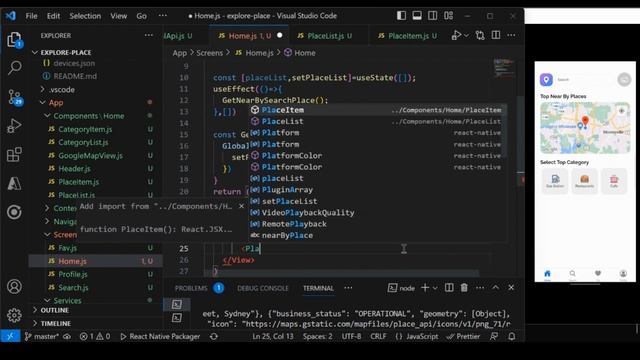The height and width of the screenshot is (360, 640).
Task: Click Home breadcrumb symbol in editor
Action: point(300,53)
